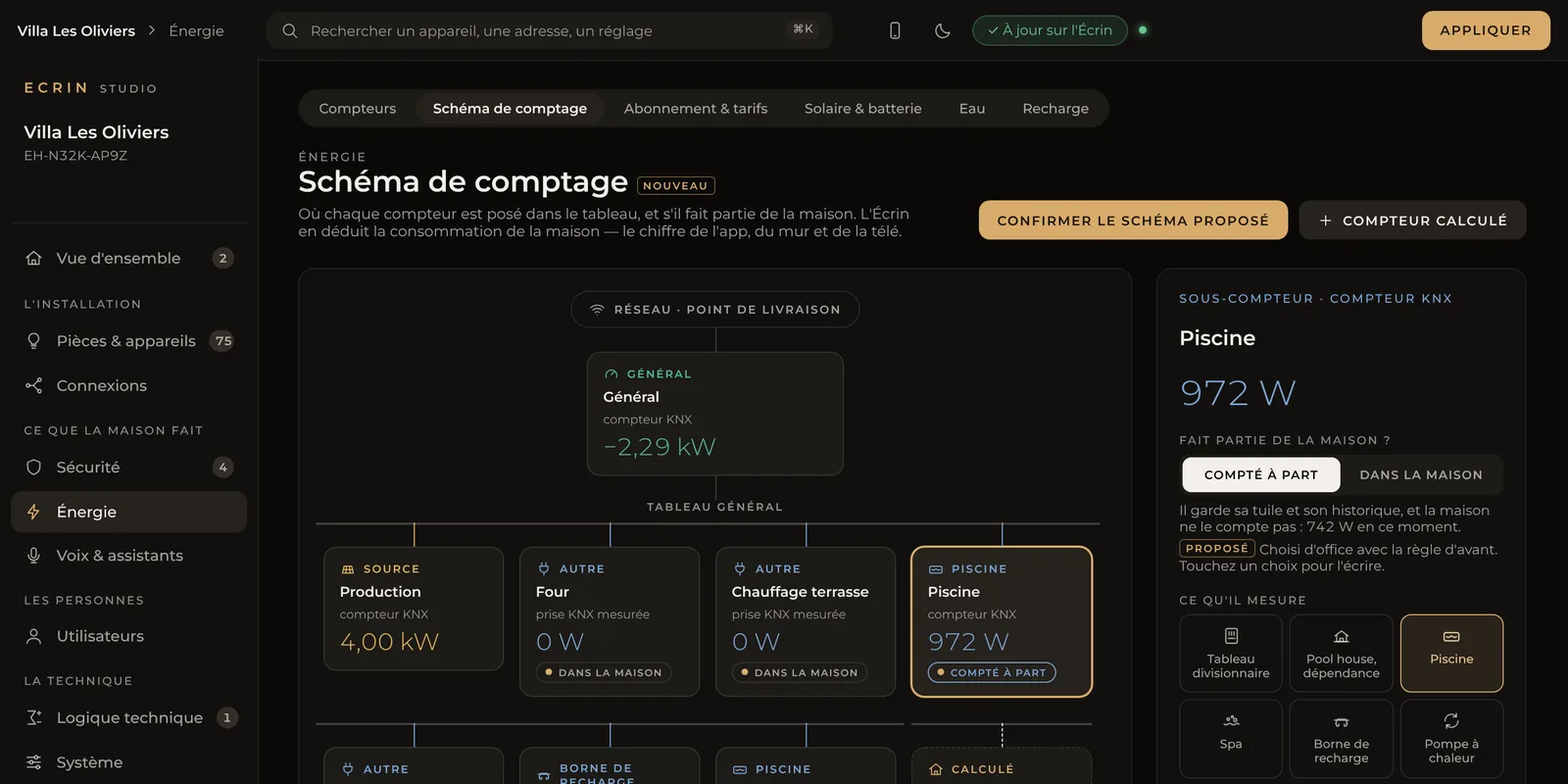Add a Compteur calculé

(x=1412, y=220)
